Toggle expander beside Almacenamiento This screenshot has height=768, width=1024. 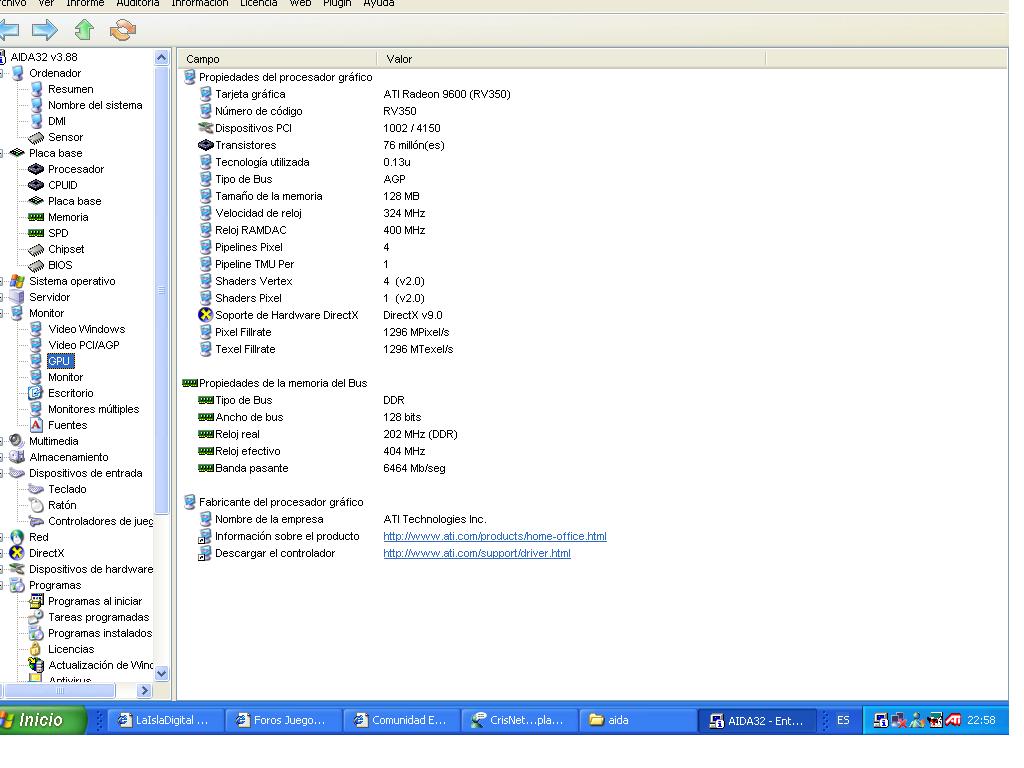2,457
